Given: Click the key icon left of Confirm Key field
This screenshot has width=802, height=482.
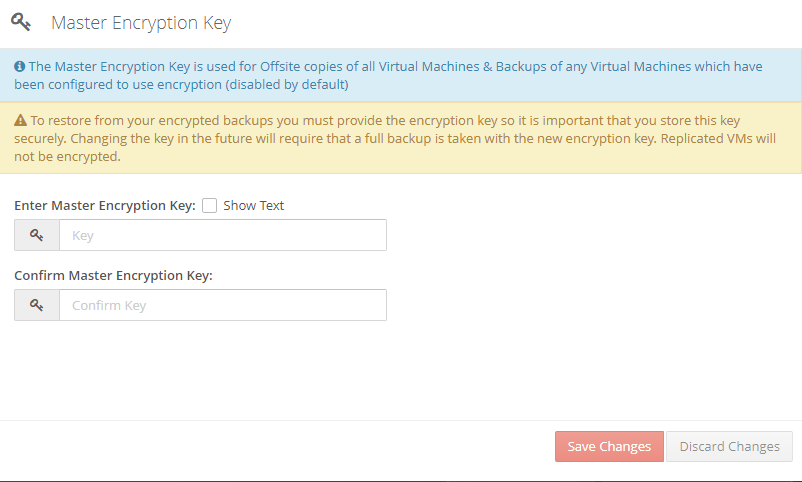Looking at the screenshot, I should pyautogui.click(x=37, y=305).
